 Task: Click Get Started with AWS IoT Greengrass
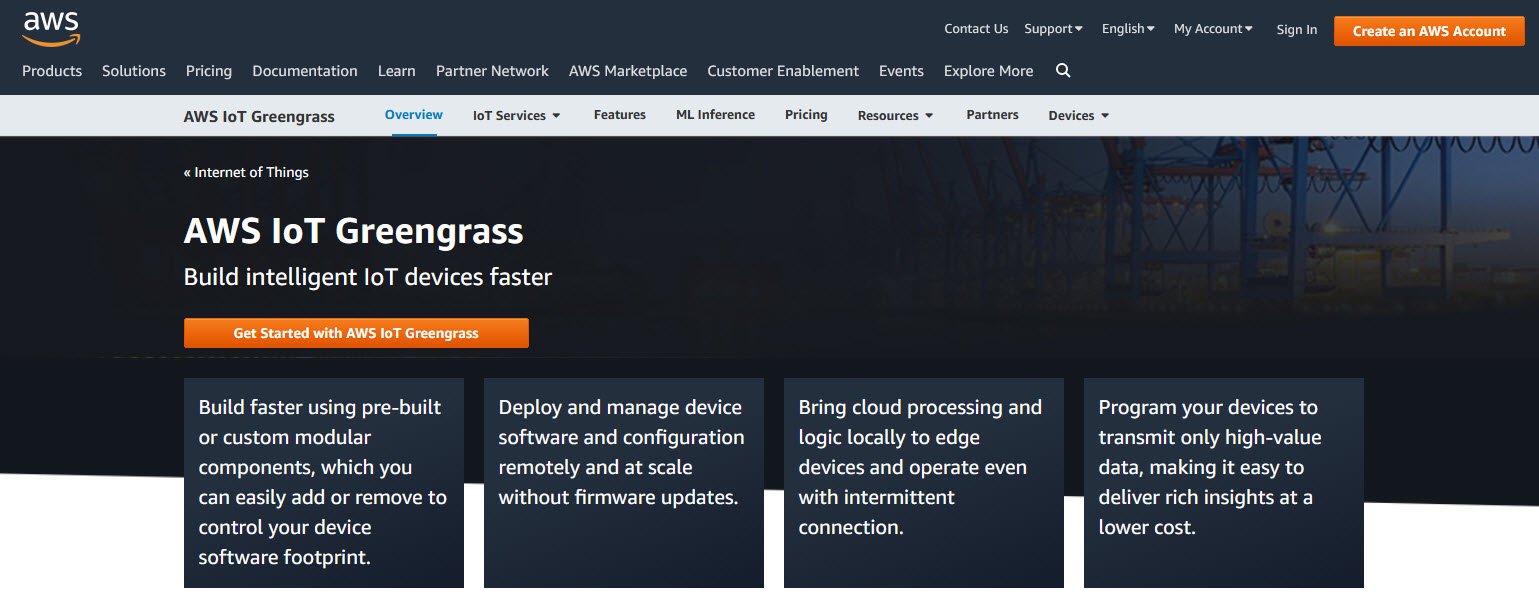pos(356,333)
